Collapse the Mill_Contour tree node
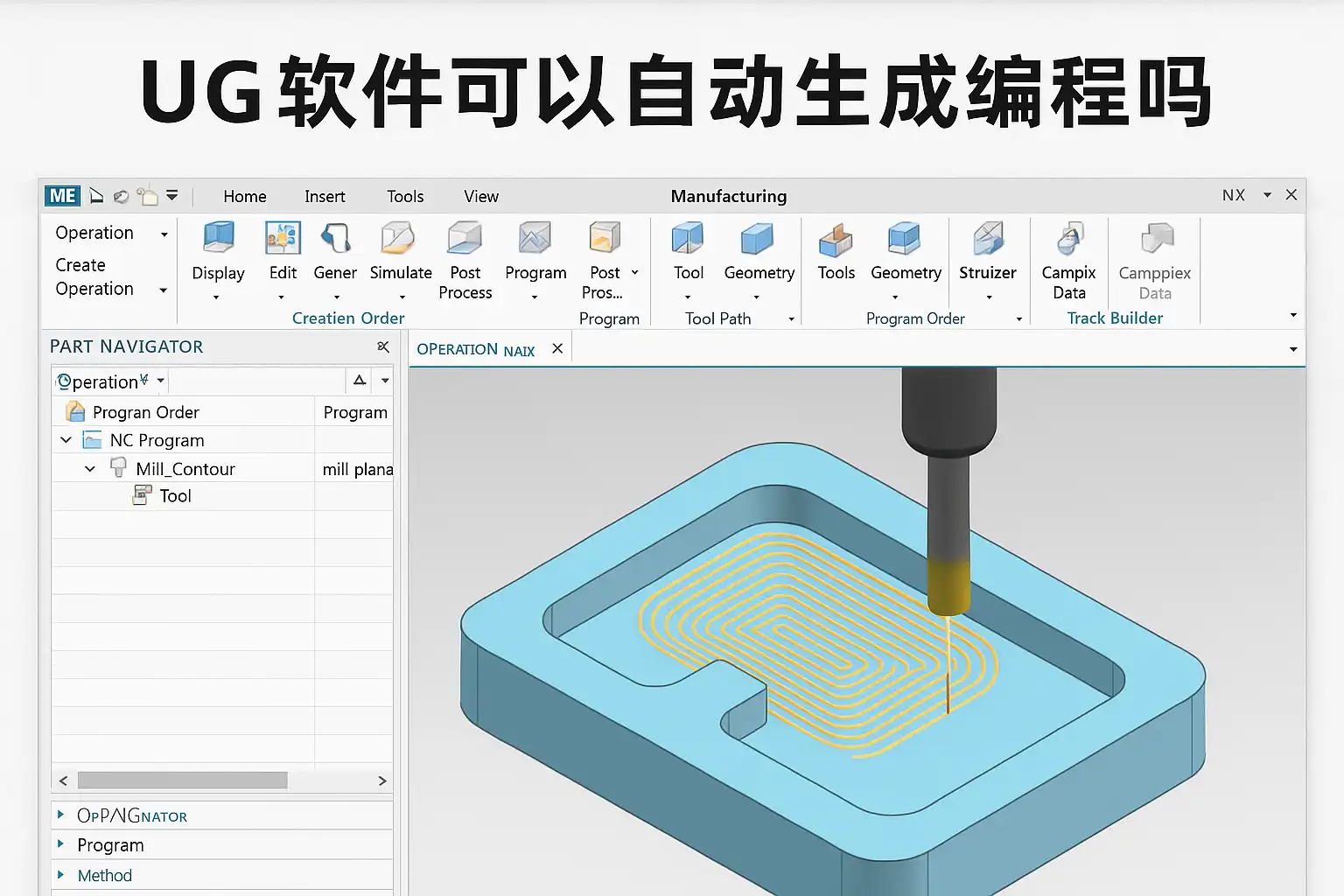This screenshot has height=896, width=1344. coord(90,469)
